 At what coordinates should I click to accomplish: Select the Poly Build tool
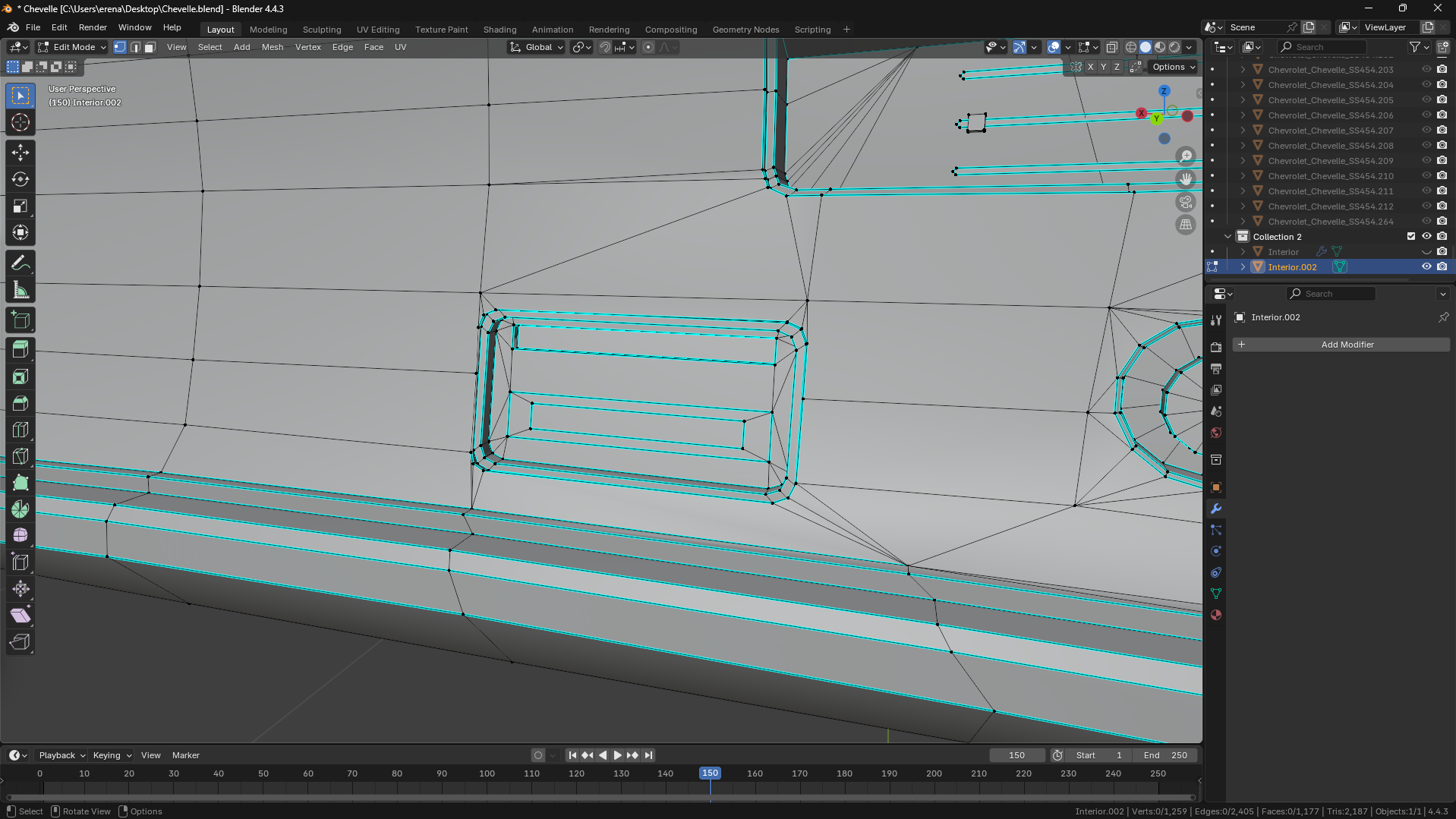click(x=20, y=483)
